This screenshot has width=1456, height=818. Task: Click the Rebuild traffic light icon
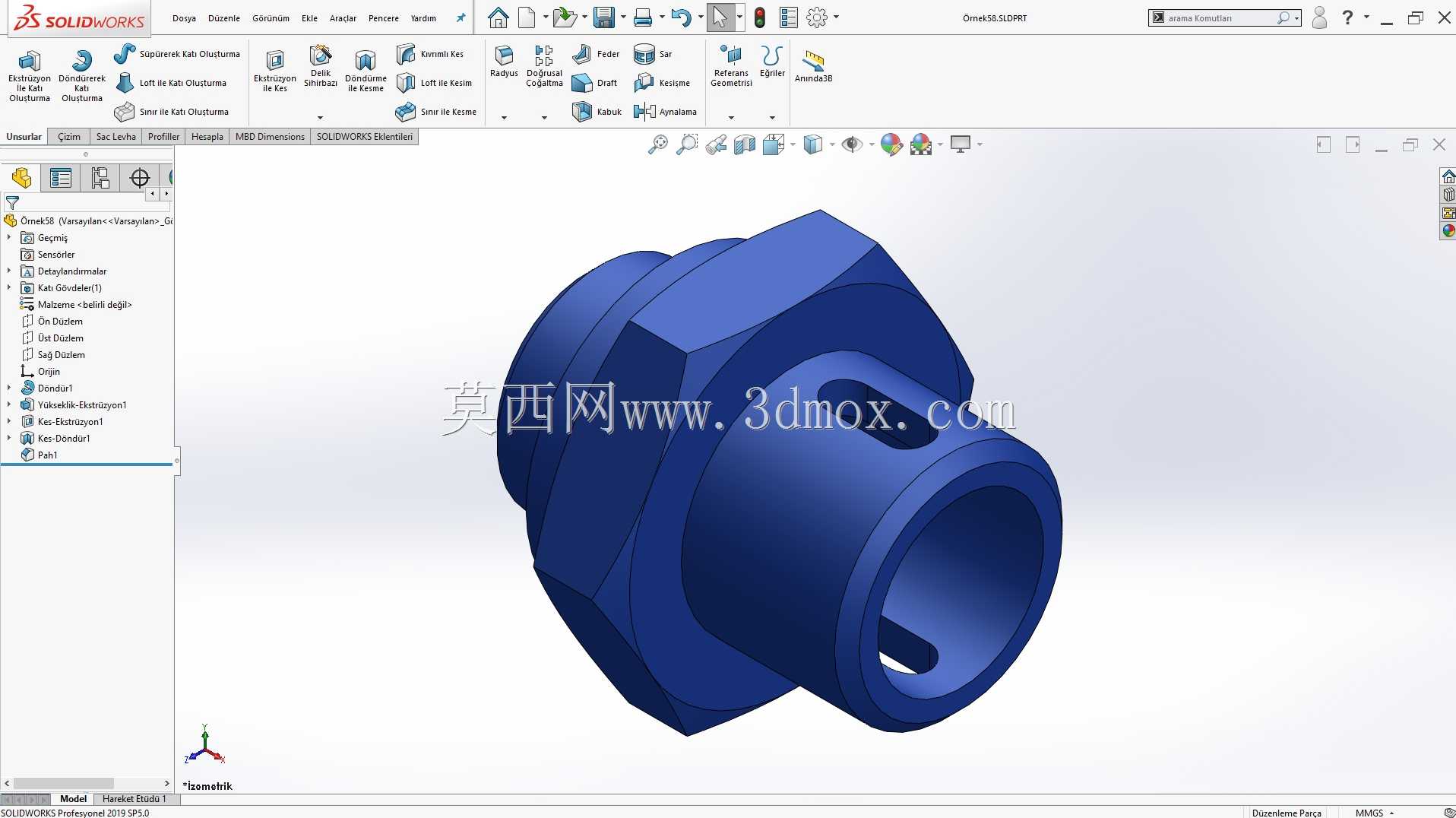click(x=759, y=17)
